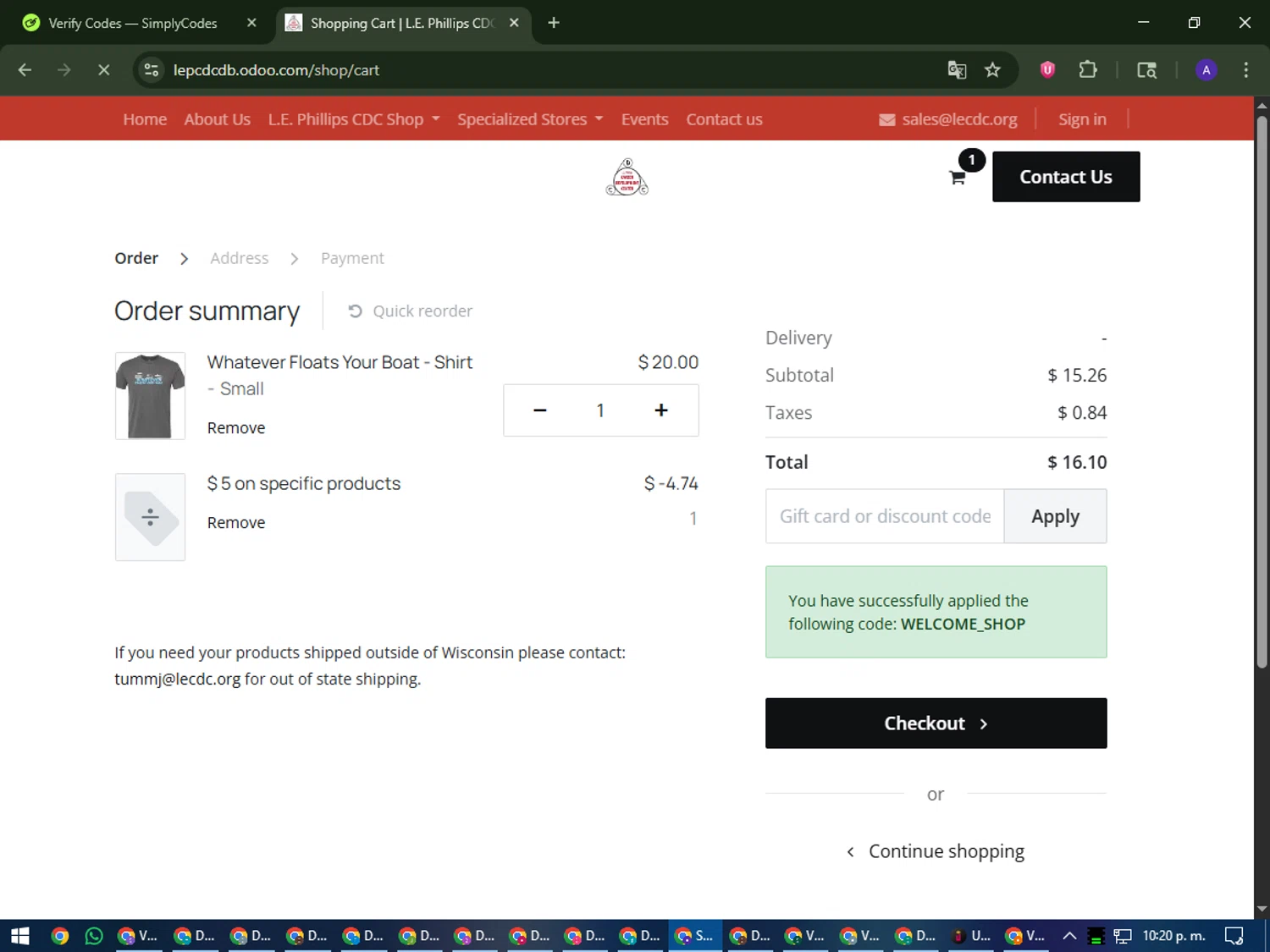Decrease shirt quantity with the minus button
The width and height of the screenshot is (1270, 952).
click(x=540, y=410)
